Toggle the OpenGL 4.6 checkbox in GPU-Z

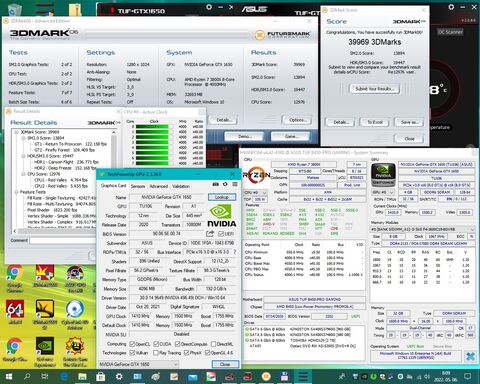tap(207, 352)
